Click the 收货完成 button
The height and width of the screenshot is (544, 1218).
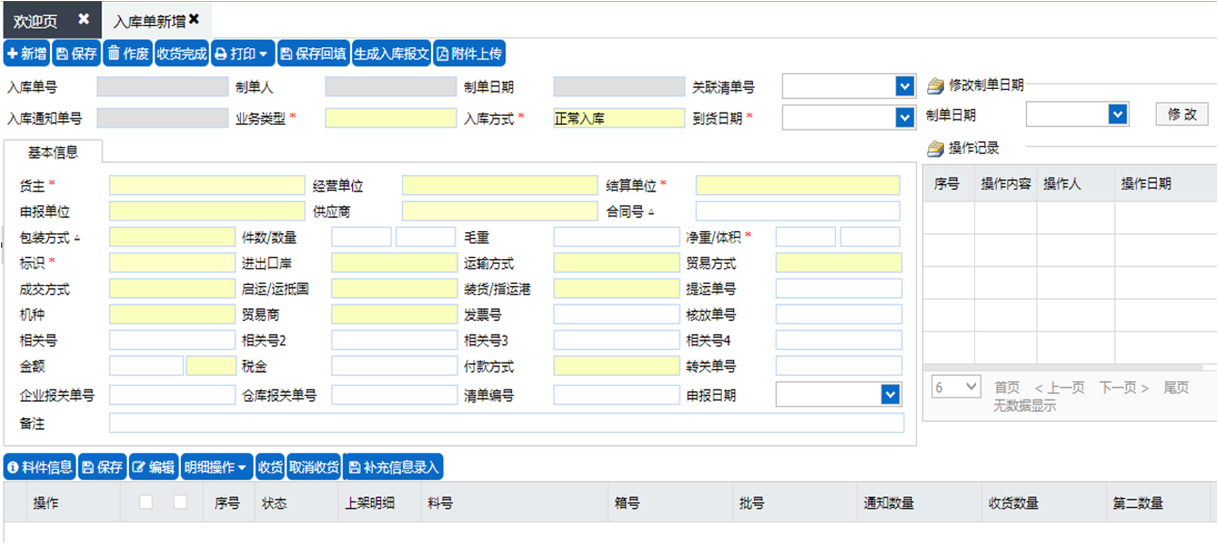pyautogui.click(x=181, y=54)
